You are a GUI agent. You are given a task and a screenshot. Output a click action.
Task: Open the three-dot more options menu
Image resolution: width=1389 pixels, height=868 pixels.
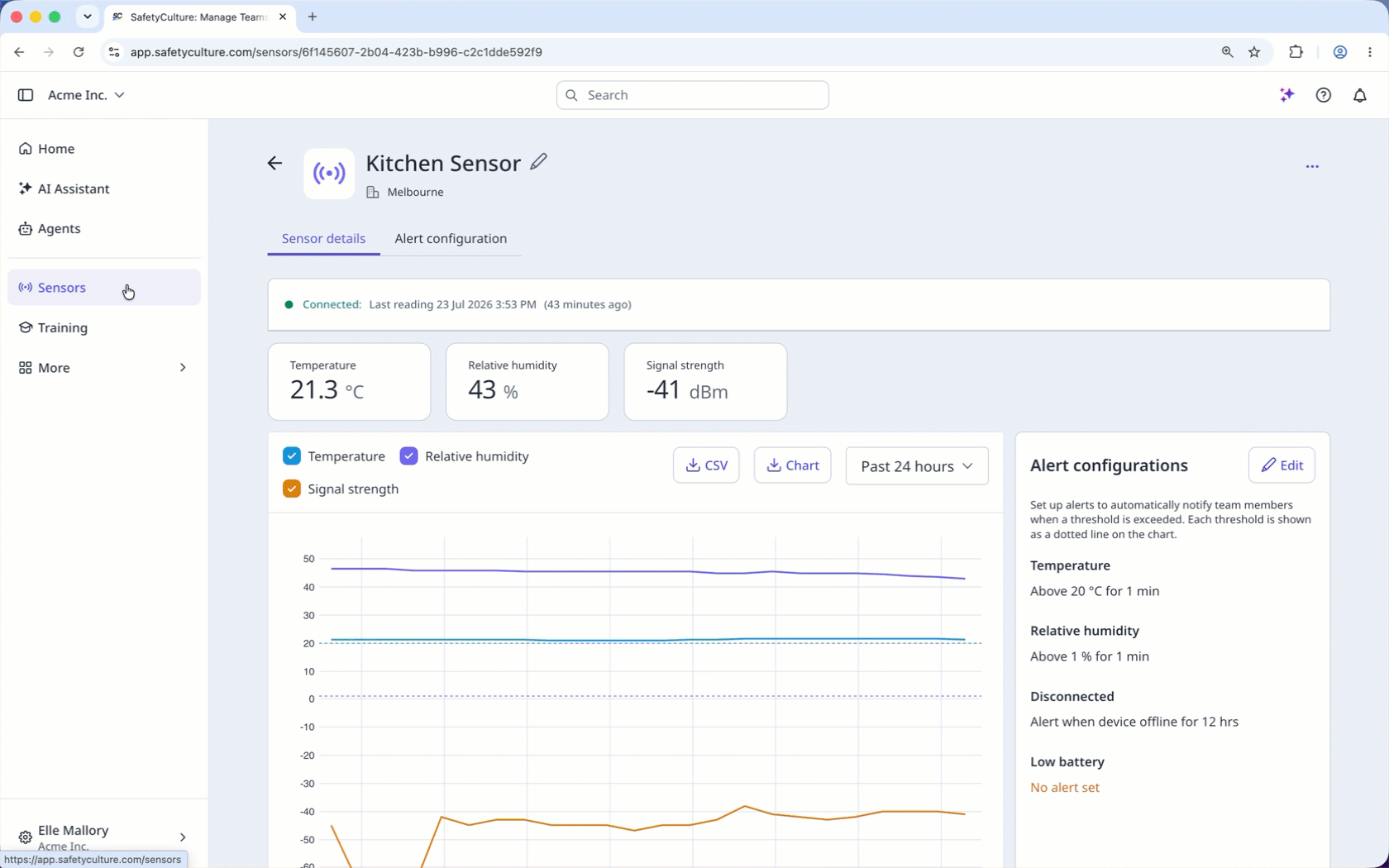pos(1312,166)
